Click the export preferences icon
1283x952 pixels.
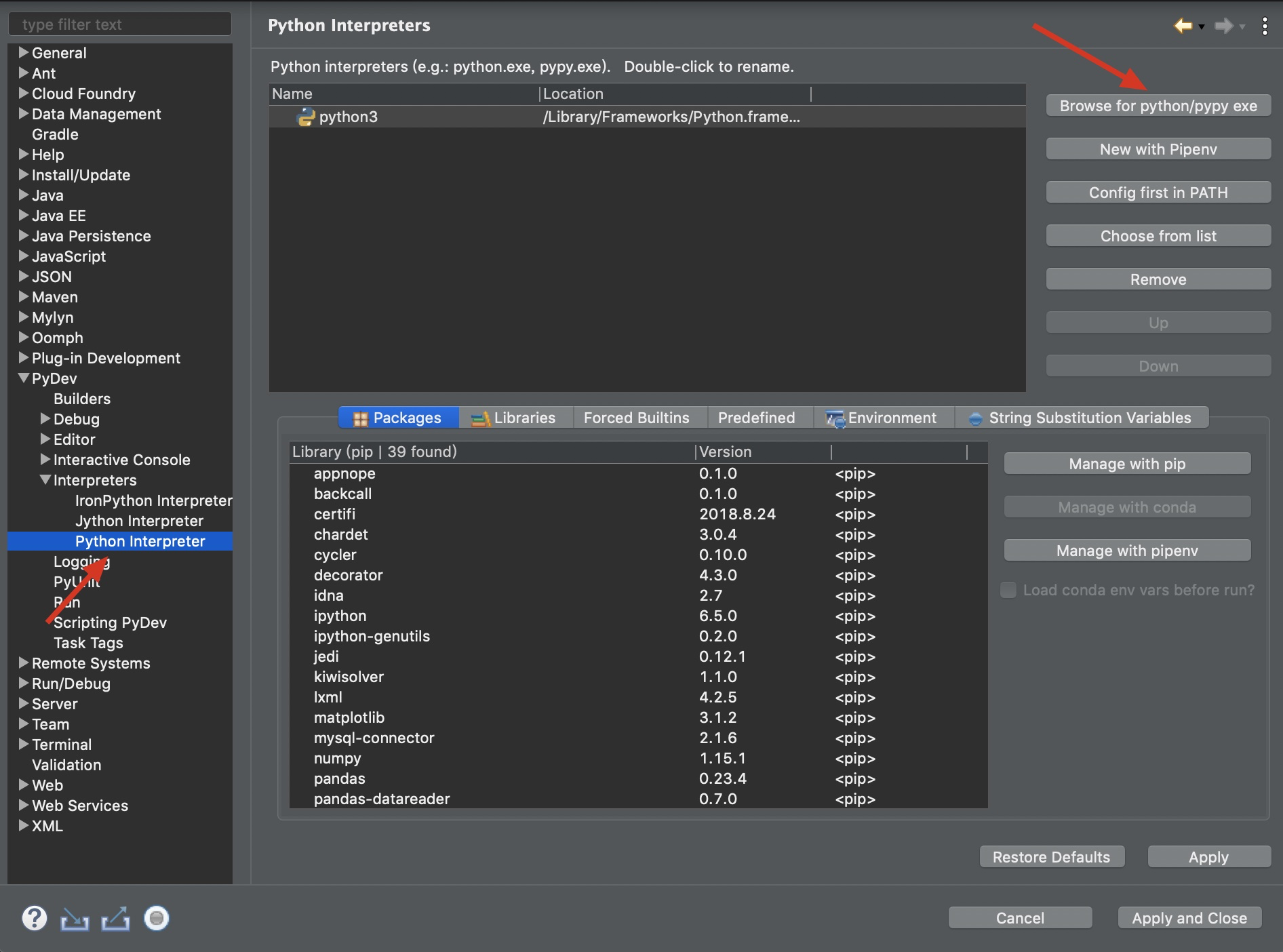115,919
